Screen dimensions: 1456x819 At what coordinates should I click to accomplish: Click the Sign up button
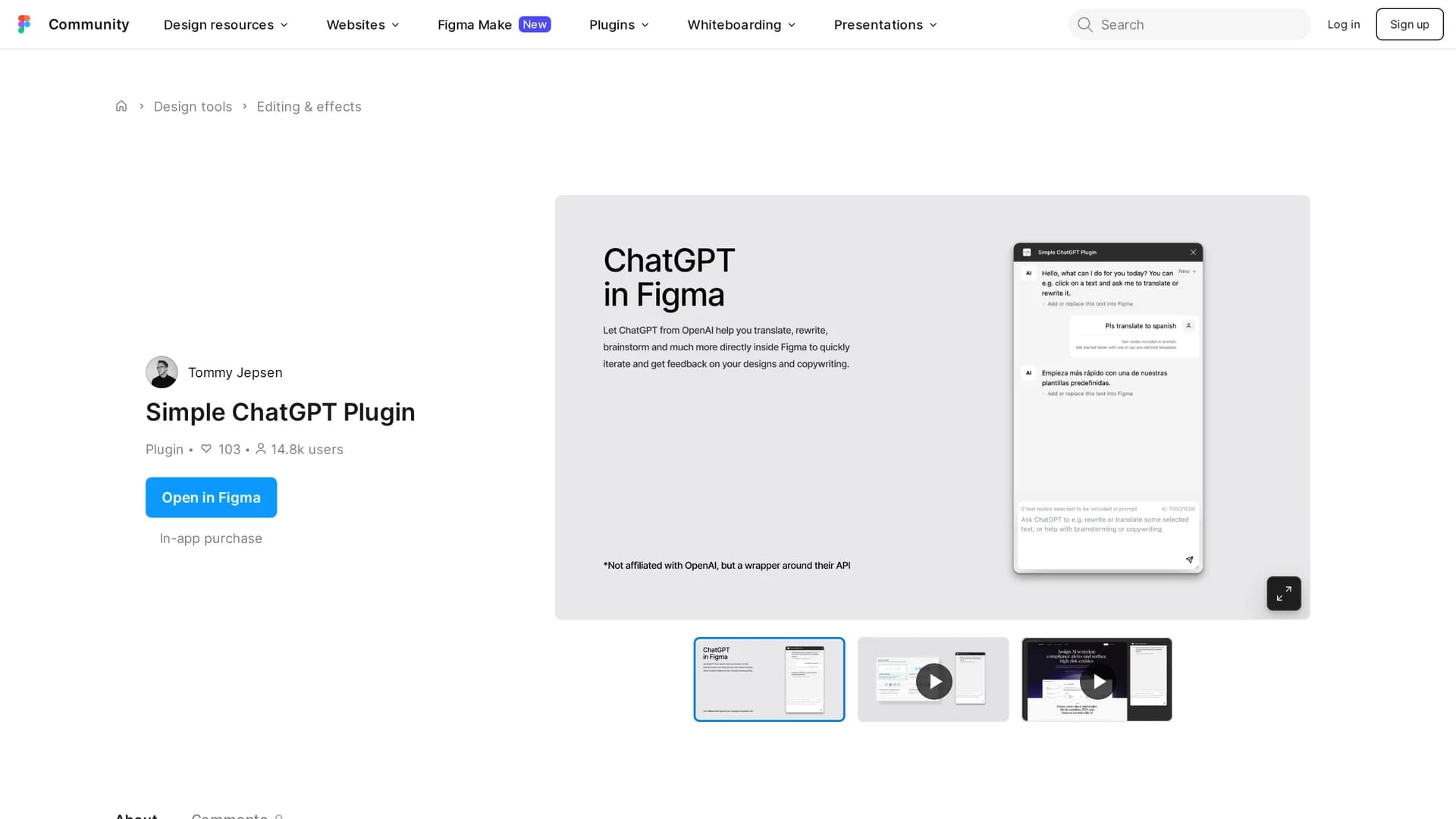(x=1409, y=24)
